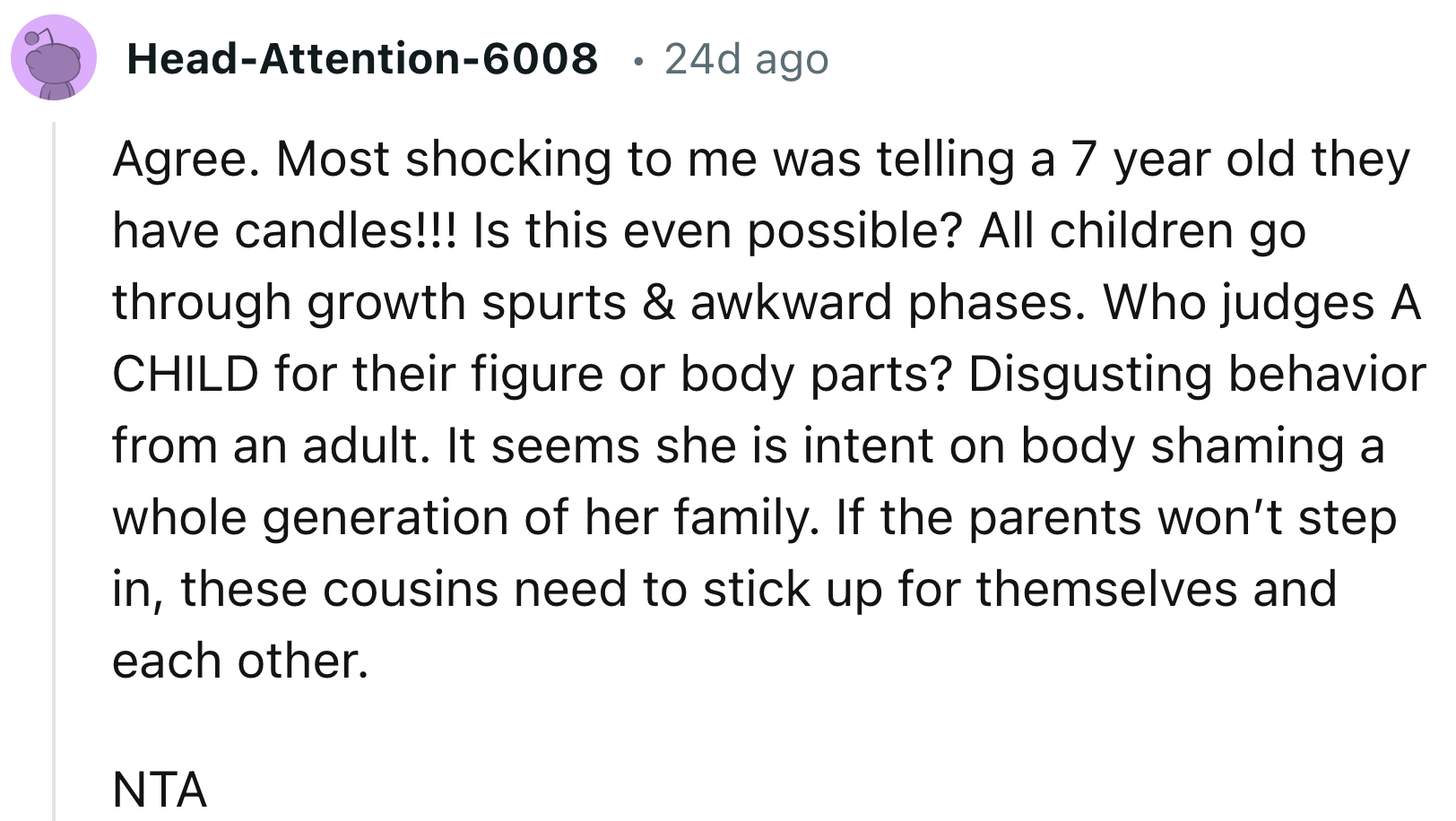Viewport: 1456px width, 821px height.
Task: Click the '24d ago' timestamp
Action: tap(746, 59)
